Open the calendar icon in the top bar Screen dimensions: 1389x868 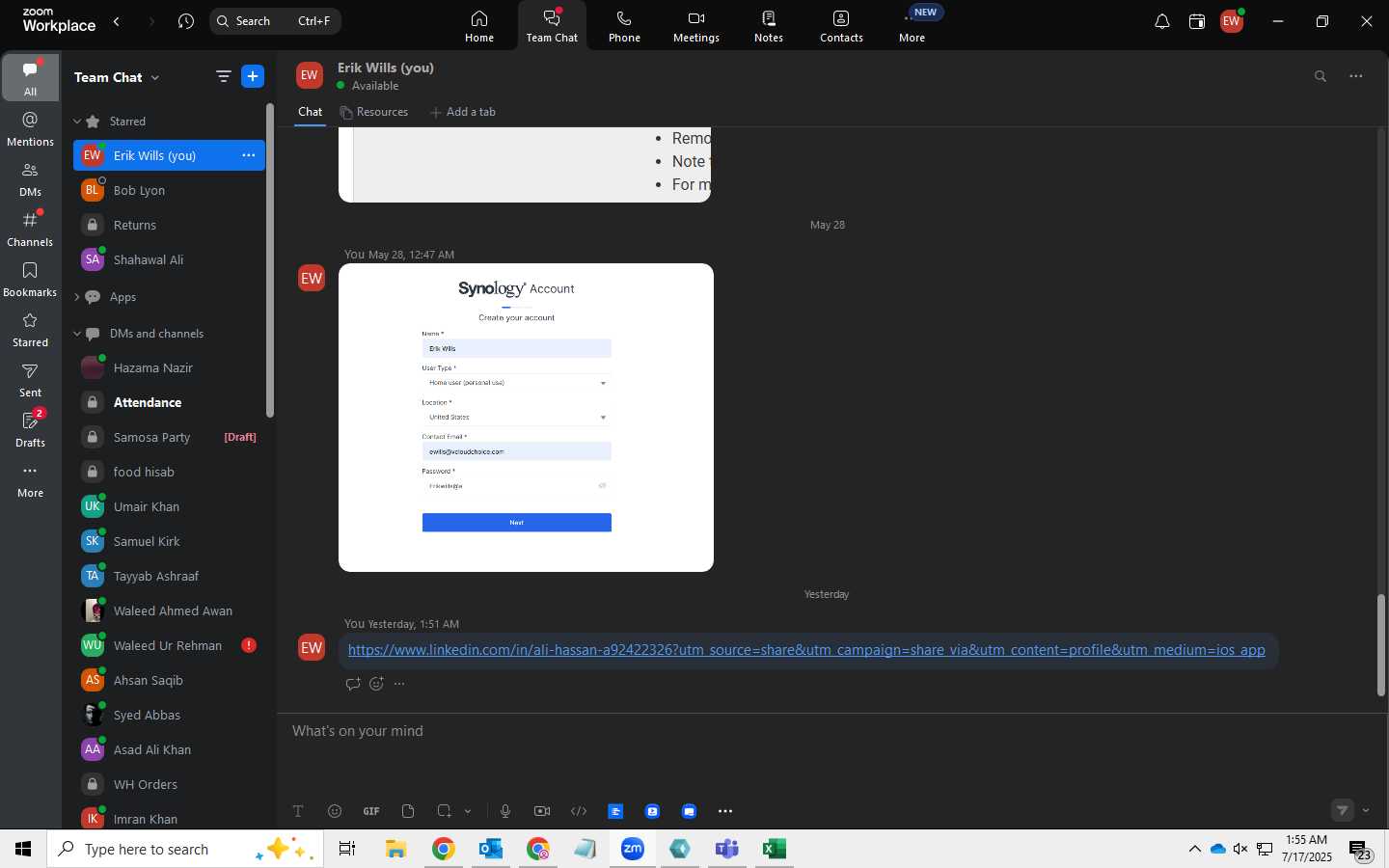tap(1197, 21)
